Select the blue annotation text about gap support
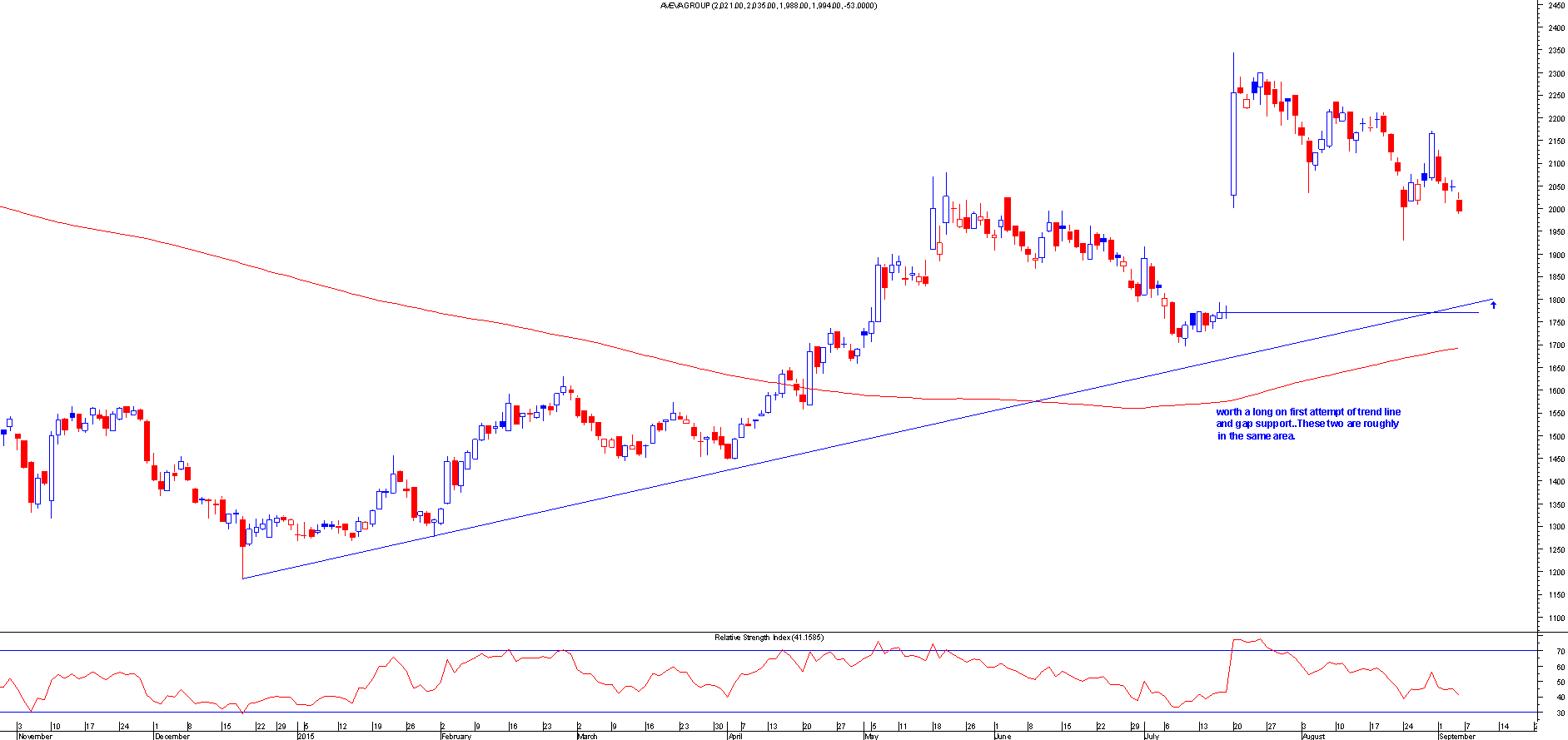 1307,424
